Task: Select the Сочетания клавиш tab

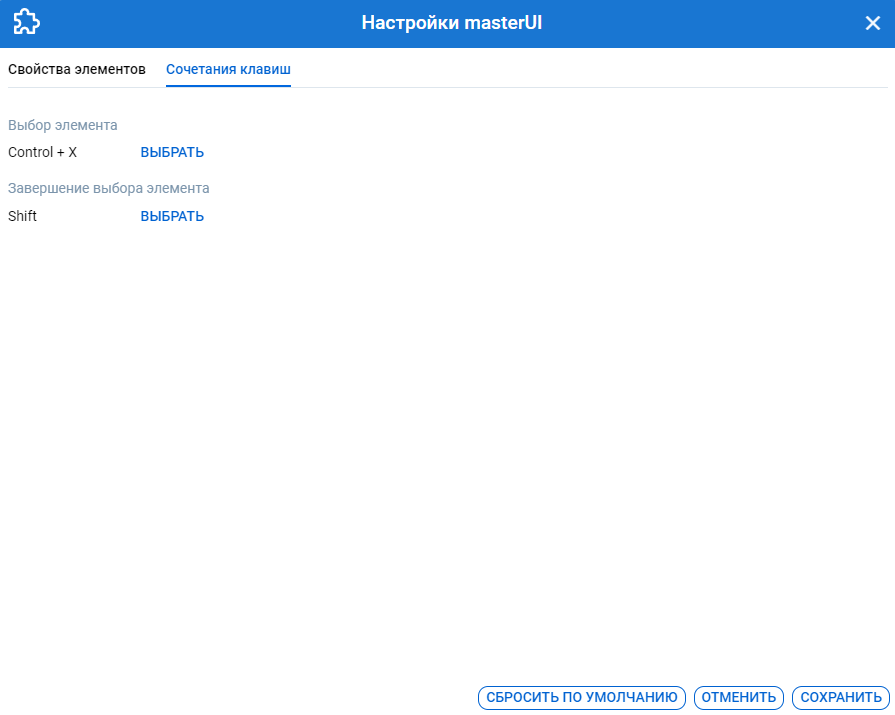Action: point(228,69)
